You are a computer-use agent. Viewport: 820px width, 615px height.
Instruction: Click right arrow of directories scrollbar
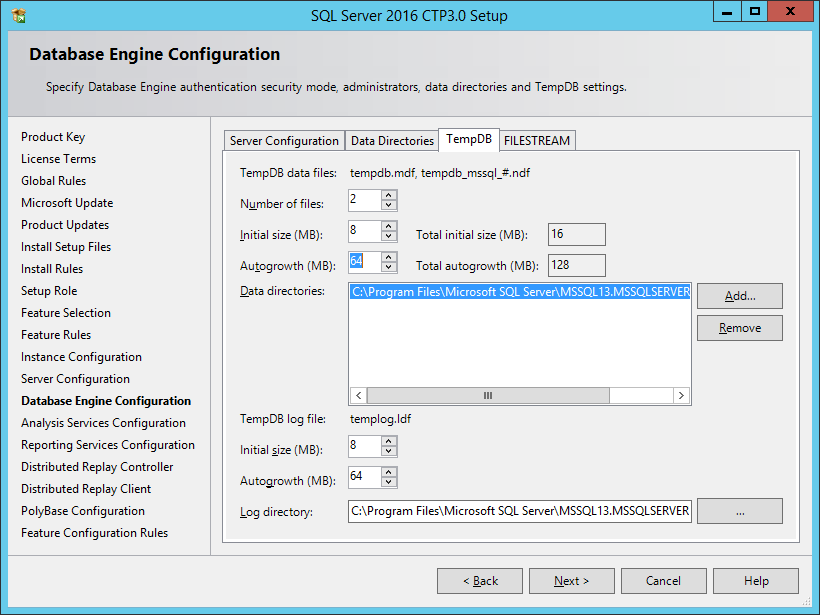coord(681,395)
